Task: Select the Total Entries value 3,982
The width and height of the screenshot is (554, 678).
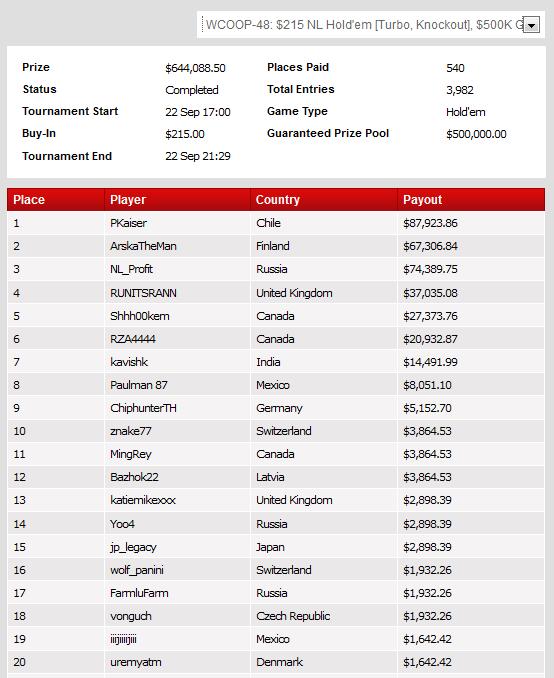Action: (460, 90)
